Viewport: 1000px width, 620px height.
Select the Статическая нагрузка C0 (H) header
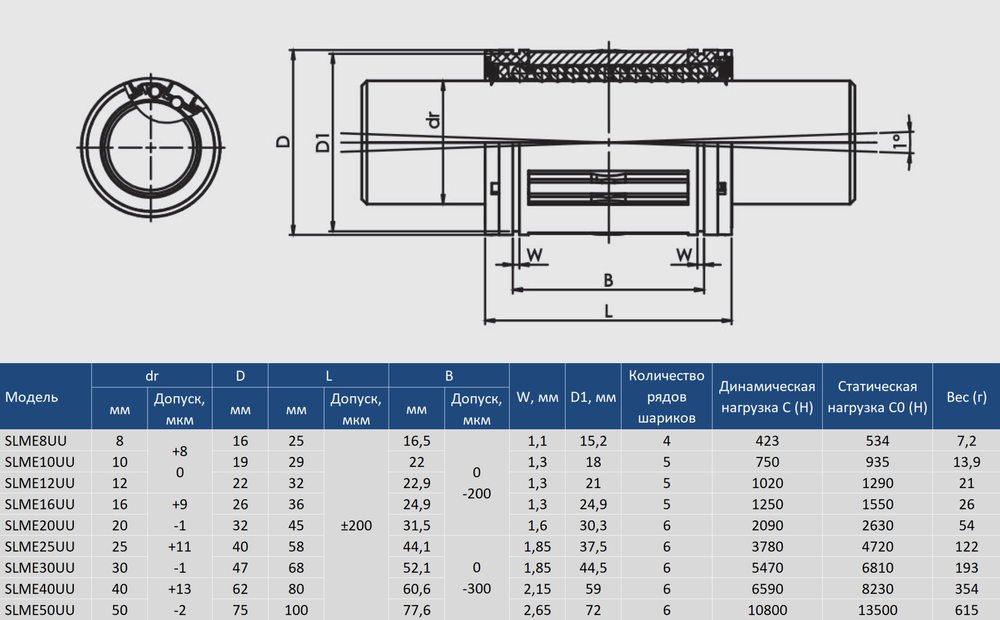tap(877, 396)
